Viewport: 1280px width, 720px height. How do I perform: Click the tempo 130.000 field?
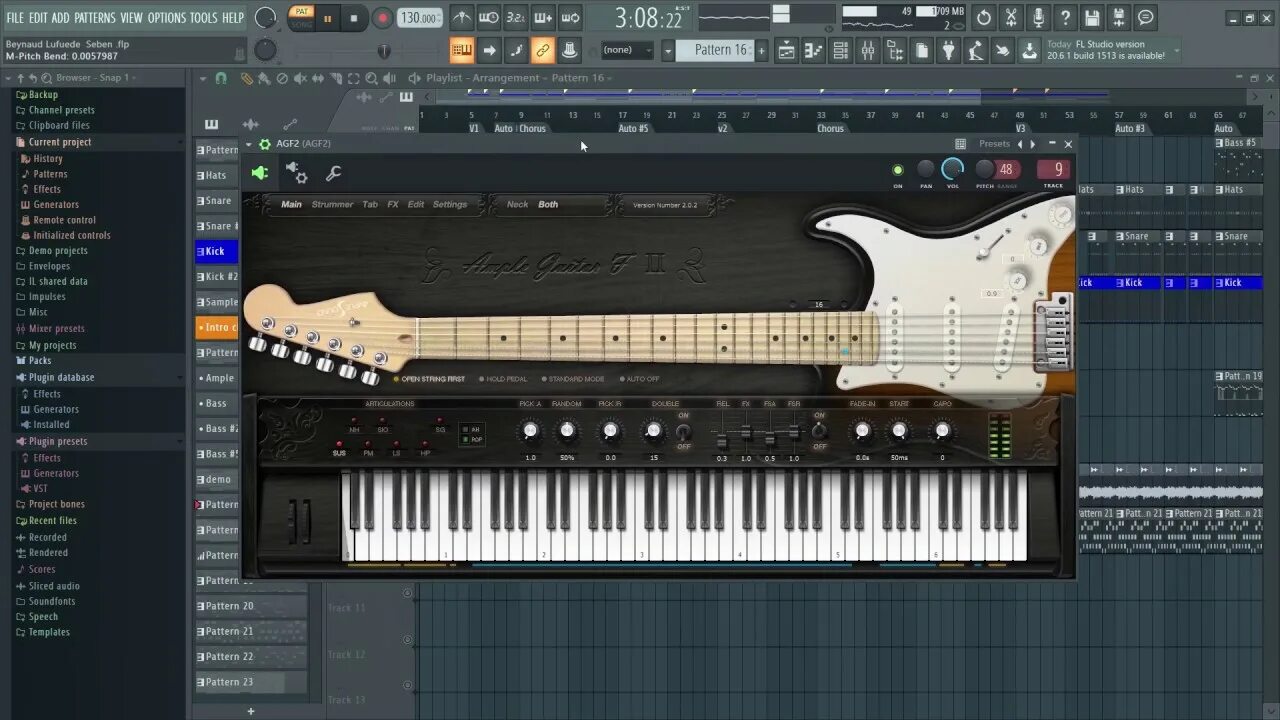click(x=420, y=18)
